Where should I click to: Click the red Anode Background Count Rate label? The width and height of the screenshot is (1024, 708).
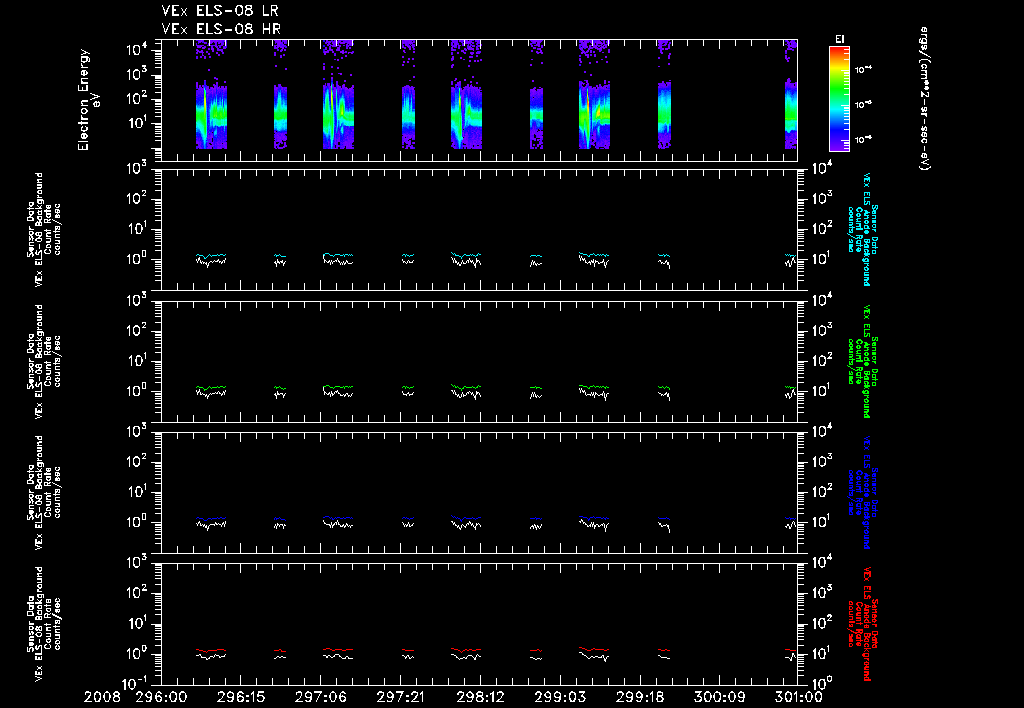(x=863, y=624)
